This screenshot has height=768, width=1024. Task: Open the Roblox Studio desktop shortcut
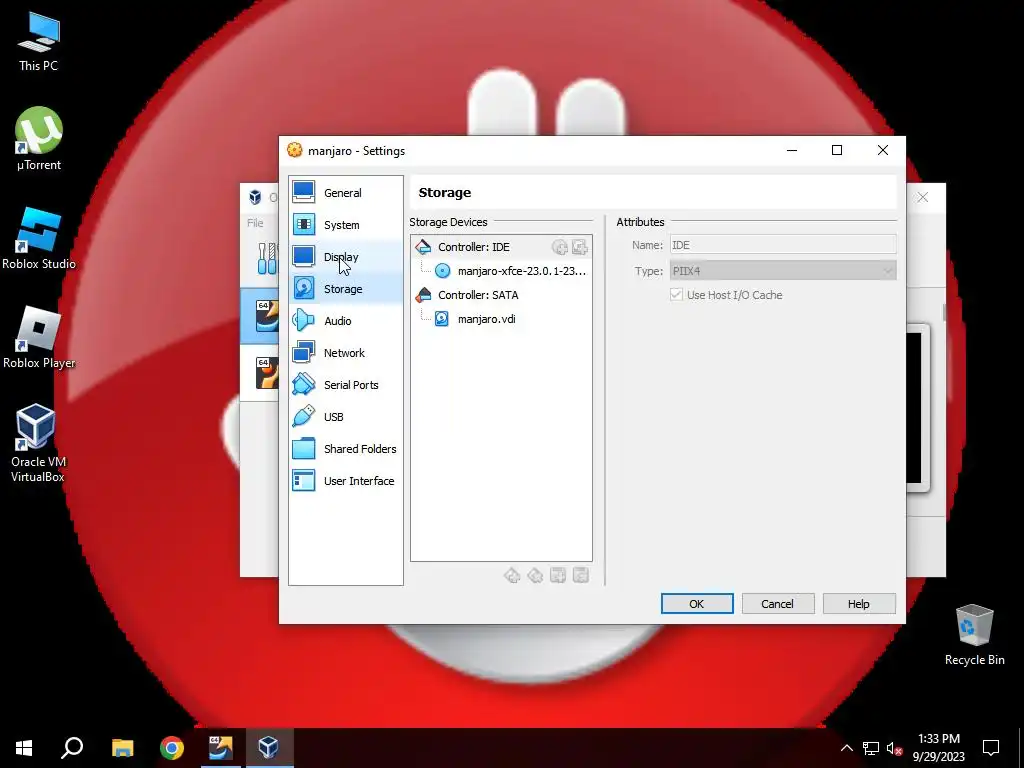pyautogui.click(x=39, y=238)
